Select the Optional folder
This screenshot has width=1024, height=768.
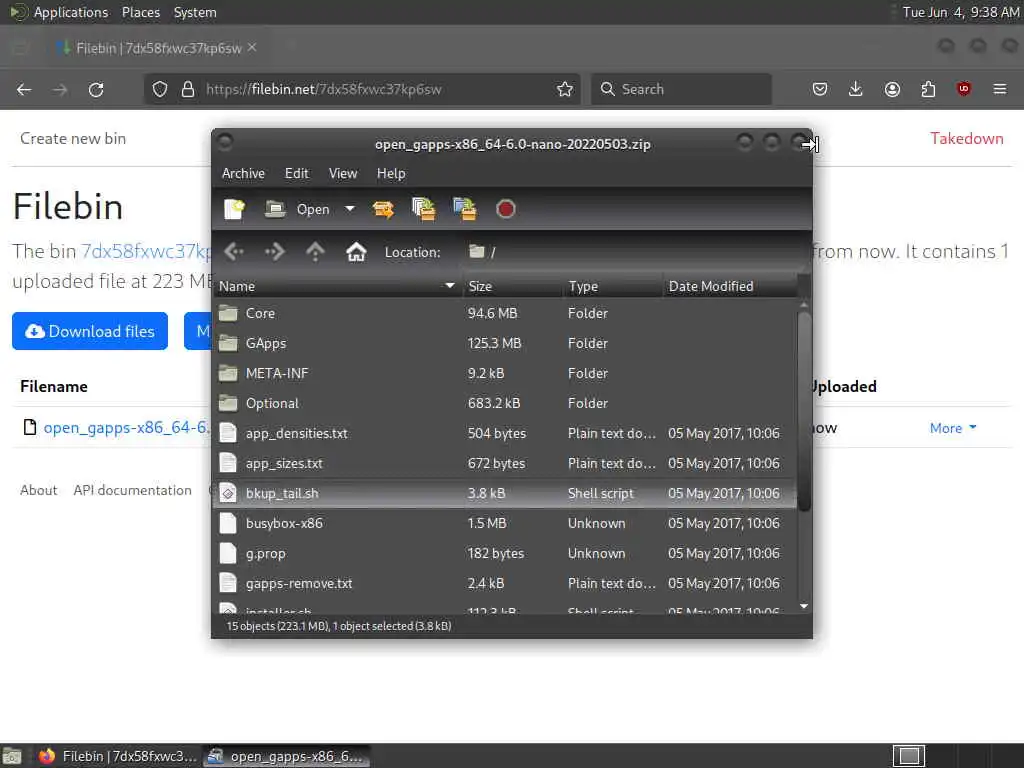click(505, 404)
